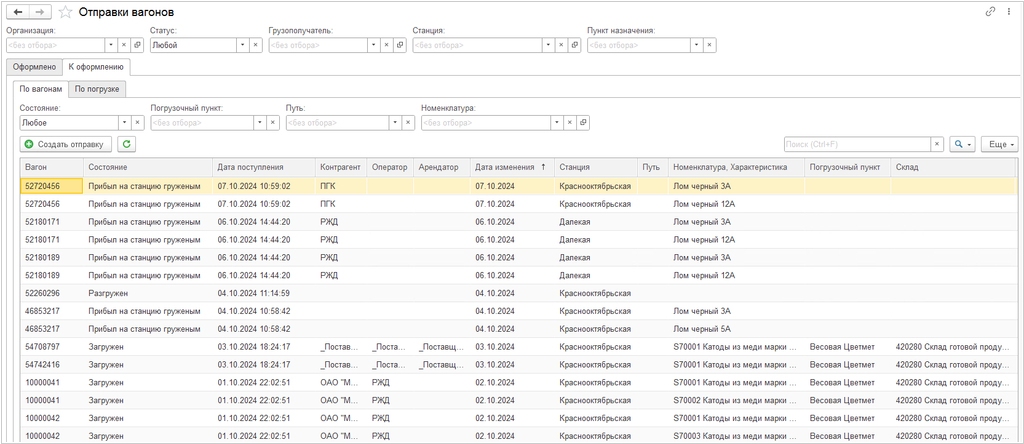
Task: Copy the page link using the chain icon
Action: pyautogui.click(x=990, y=12)
